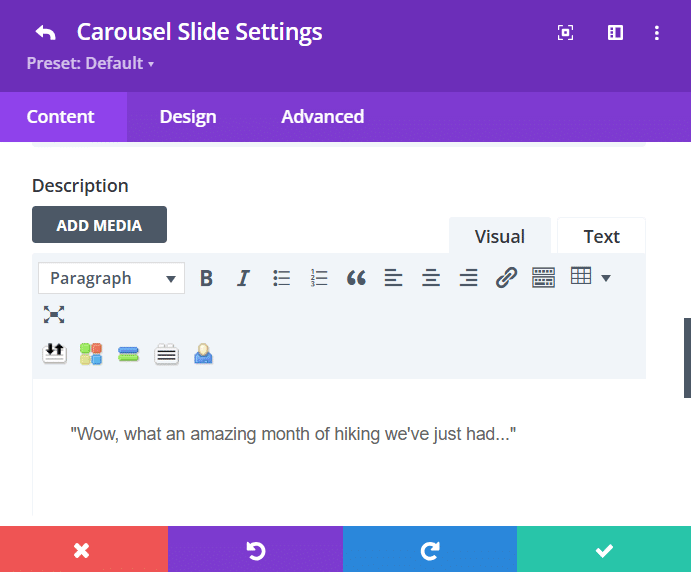Apply blockquote formatting
Viewport: 691px width, 572px height.
[x=356, y=278]
